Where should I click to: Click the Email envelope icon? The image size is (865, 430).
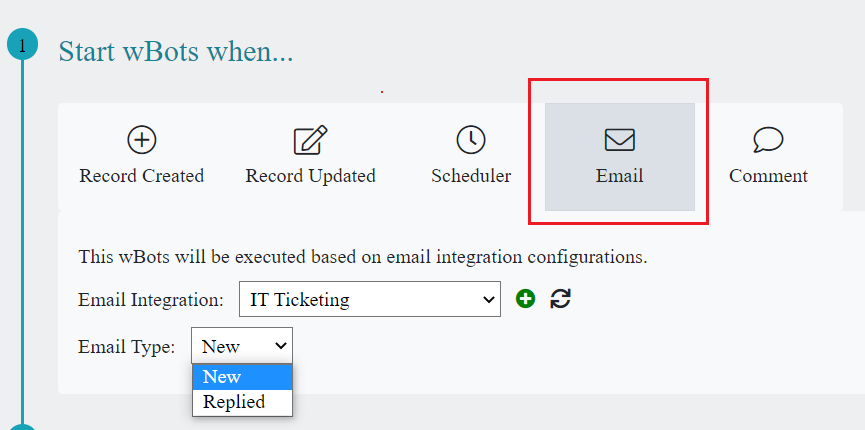click(620, 140)
